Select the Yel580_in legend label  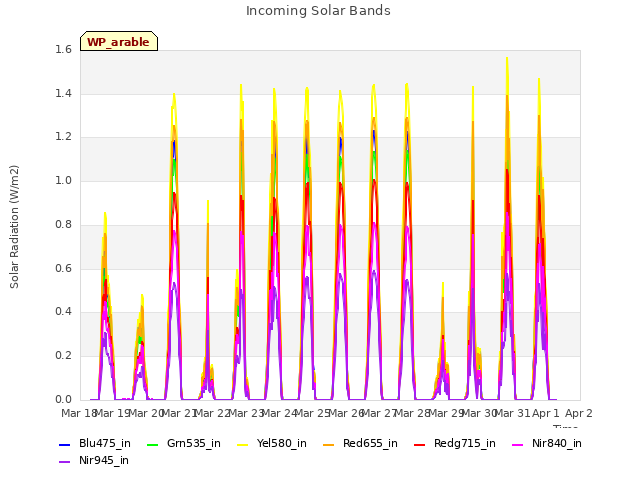click(282, 444)
